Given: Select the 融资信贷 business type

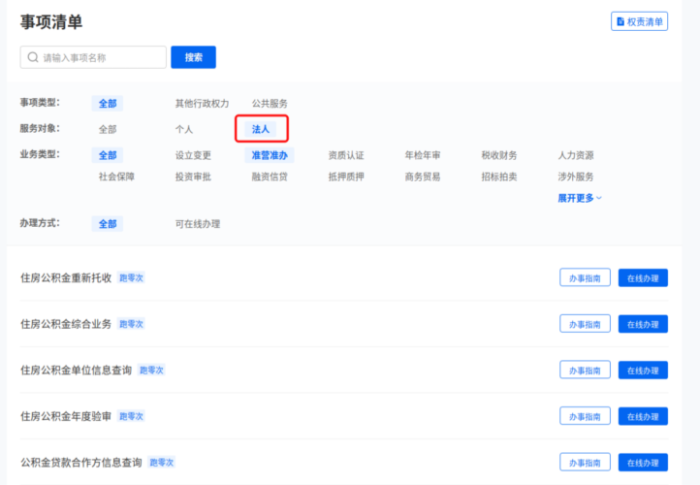Looking at the screenshot, I should pos(270,177).
